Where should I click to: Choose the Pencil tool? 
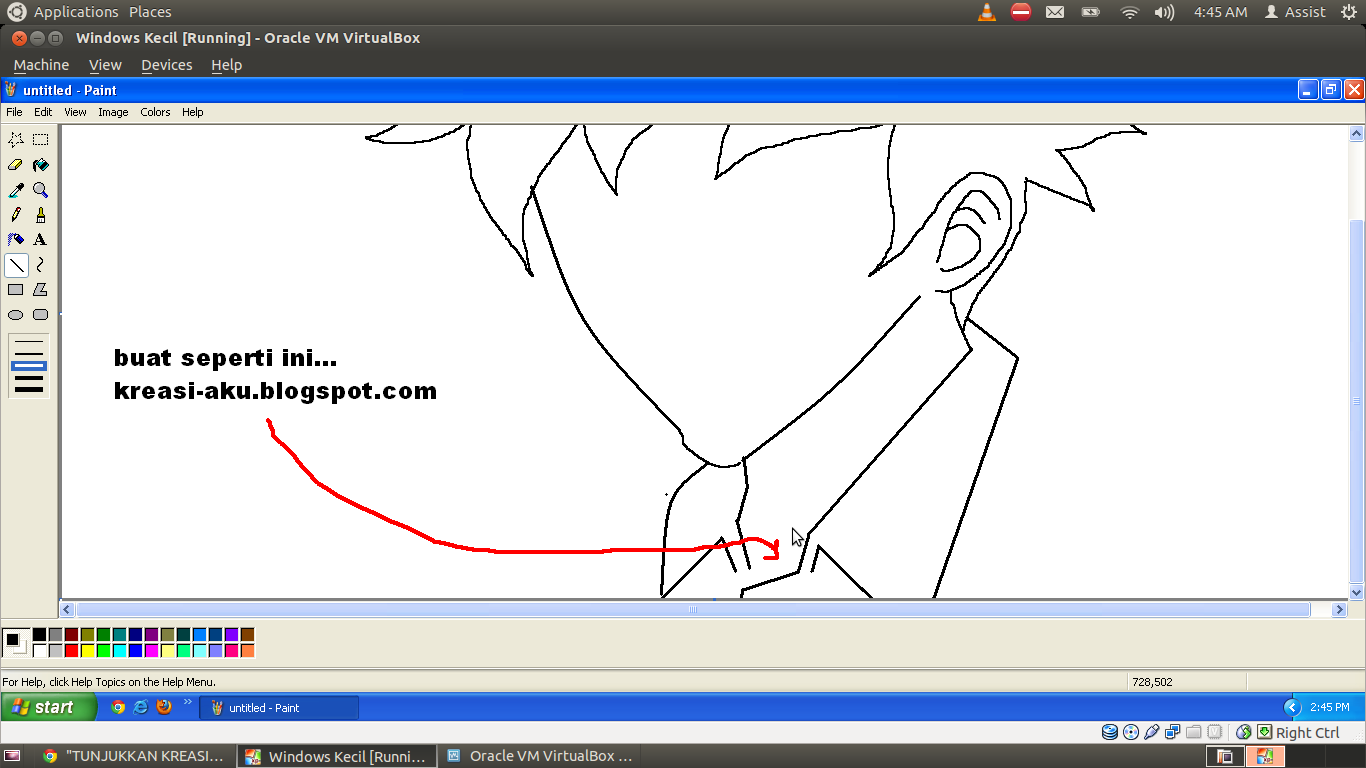16,215
